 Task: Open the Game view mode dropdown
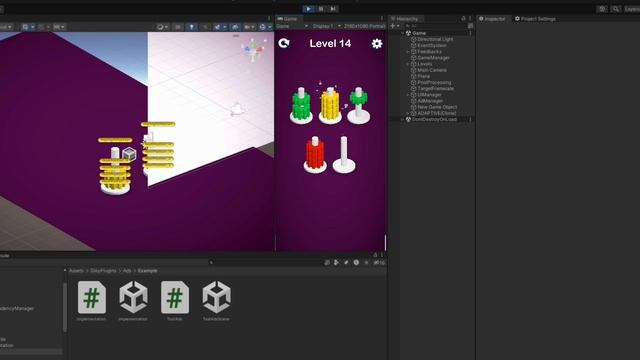tap(292, 26)
